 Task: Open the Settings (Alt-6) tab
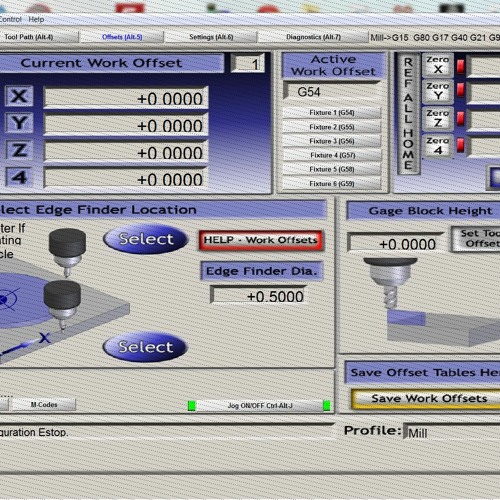pos(211,37)
